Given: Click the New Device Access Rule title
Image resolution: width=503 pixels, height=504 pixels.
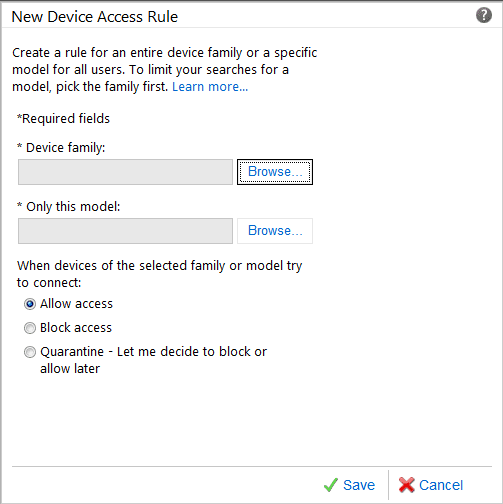Looking at the screenshot, I should [95, 17].
